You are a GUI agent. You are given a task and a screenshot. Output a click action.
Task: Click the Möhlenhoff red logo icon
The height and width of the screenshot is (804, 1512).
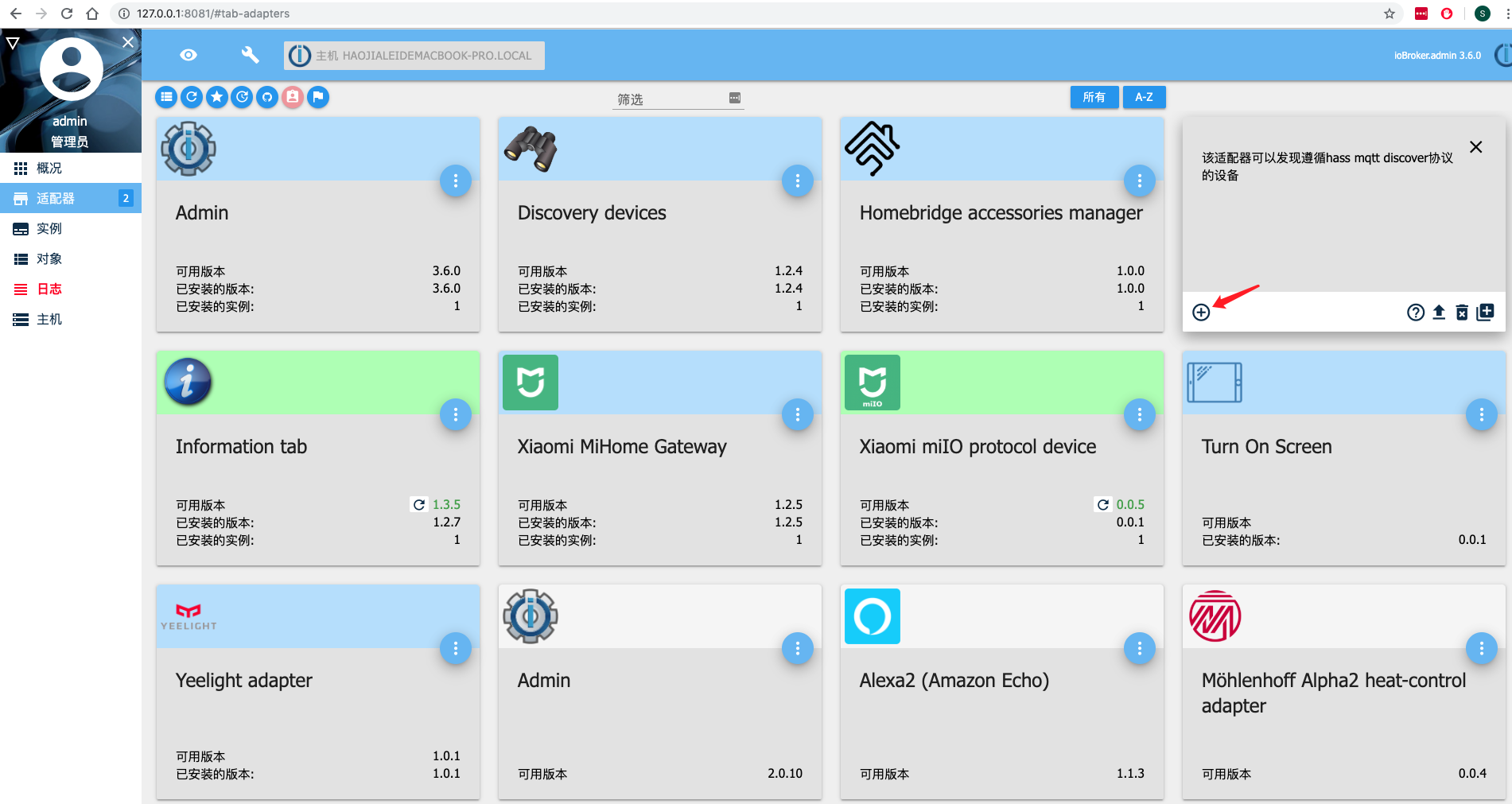tap(1215, 616)
